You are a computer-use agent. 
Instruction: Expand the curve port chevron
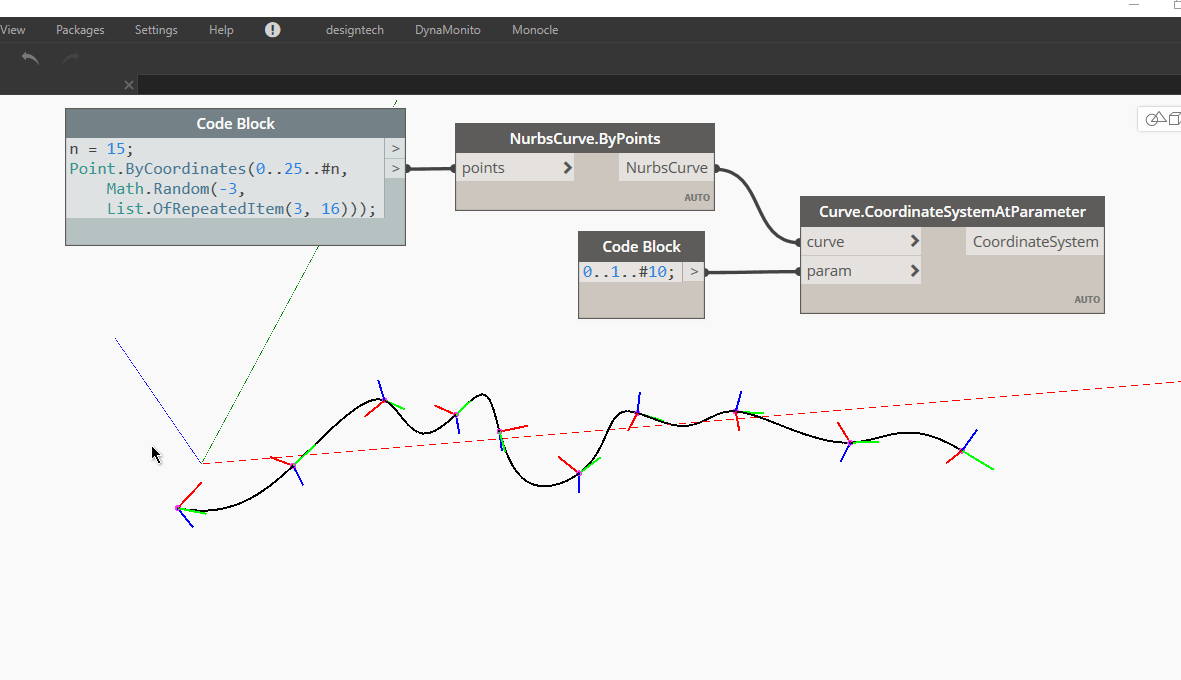tap(914, 242)
